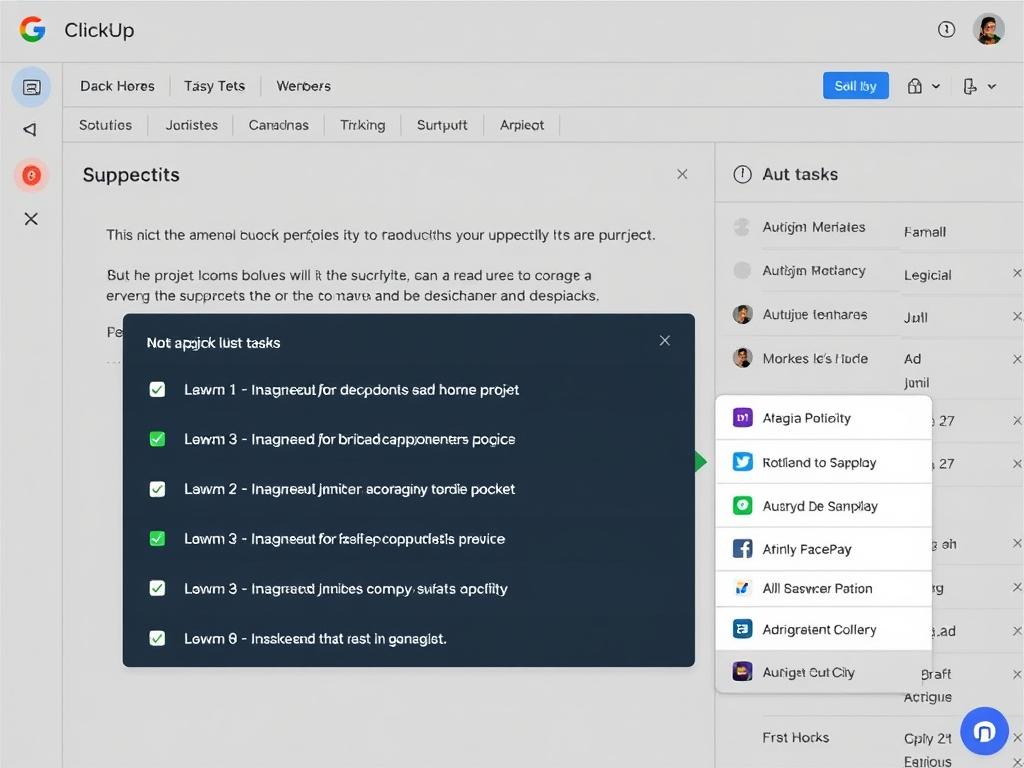Screen dimensions: 1024x768
Task: Toggle checkbox for Lawm 6 task
Action: pyautogui.click(x=157, y=637)
